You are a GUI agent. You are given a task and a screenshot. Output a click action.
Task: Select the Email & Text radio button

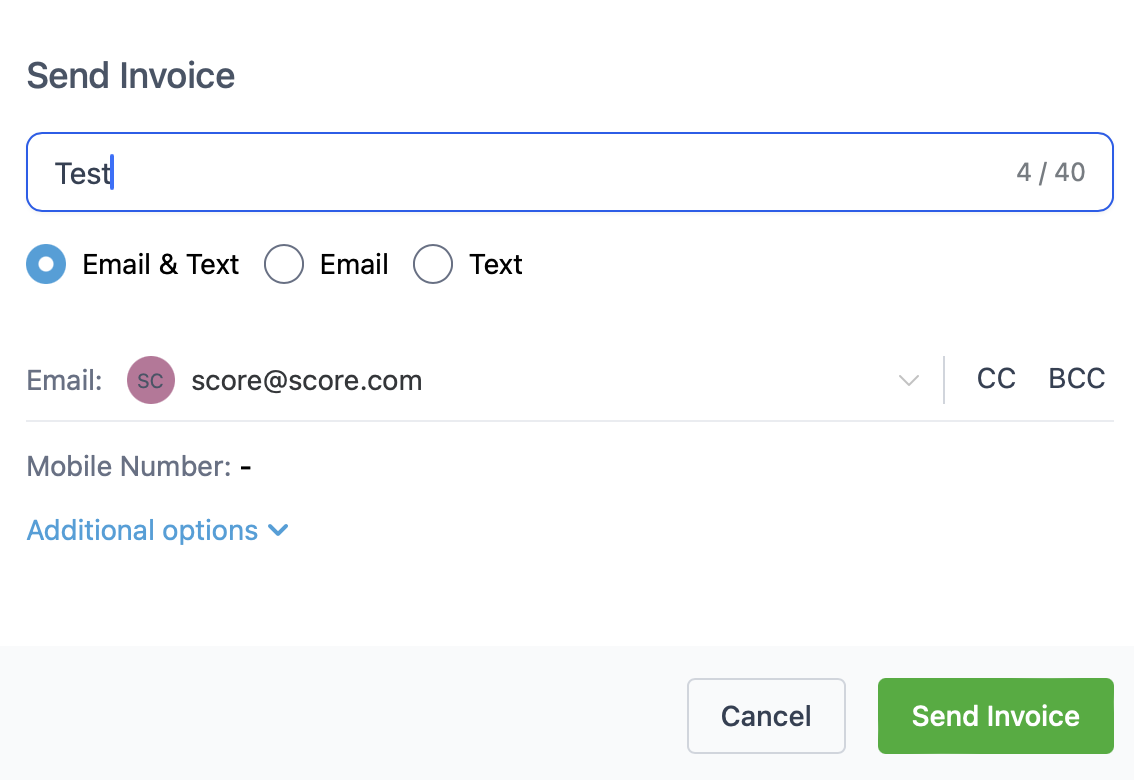(46, 264)
